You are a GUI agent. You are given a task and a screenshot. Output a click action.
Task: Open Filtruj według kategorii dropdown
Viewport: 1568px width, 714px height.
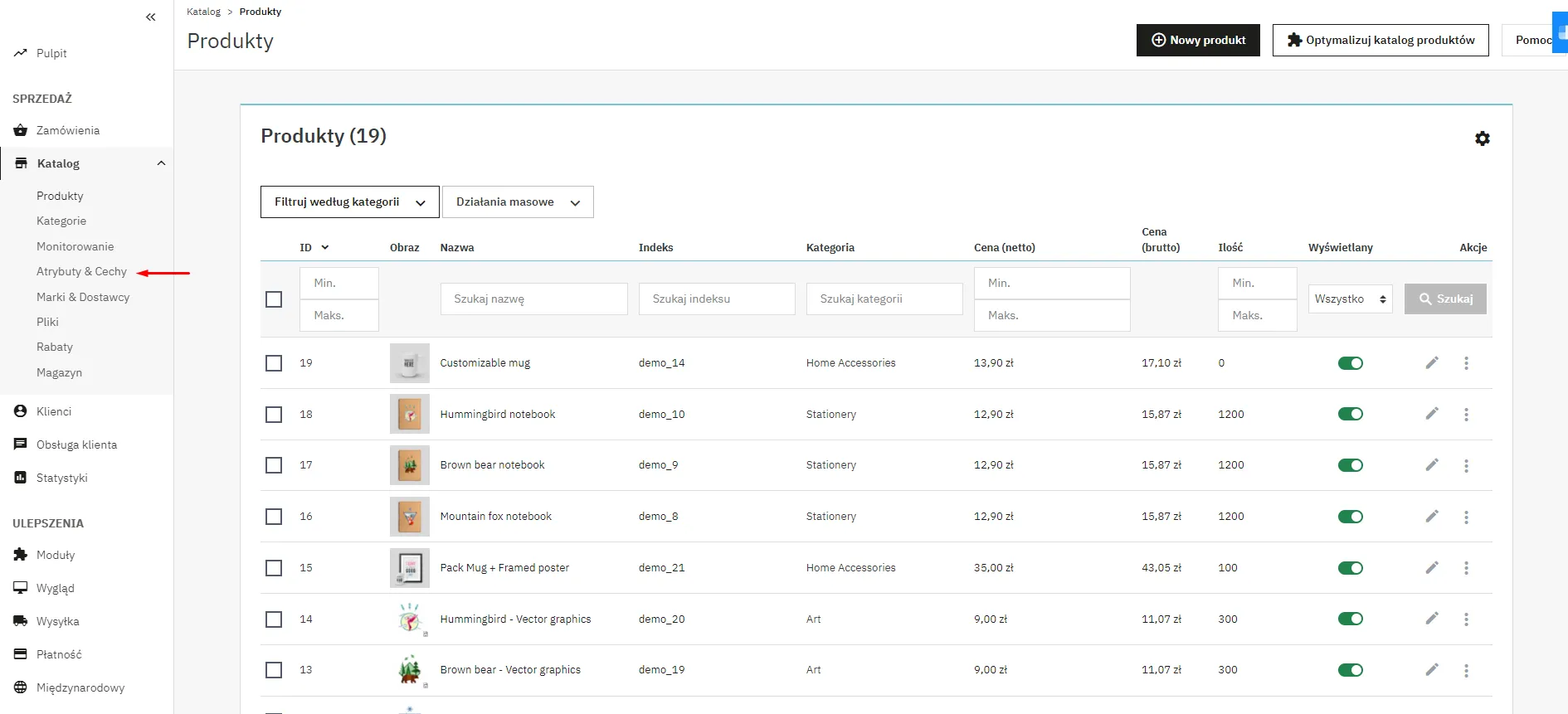pos(349,202)
